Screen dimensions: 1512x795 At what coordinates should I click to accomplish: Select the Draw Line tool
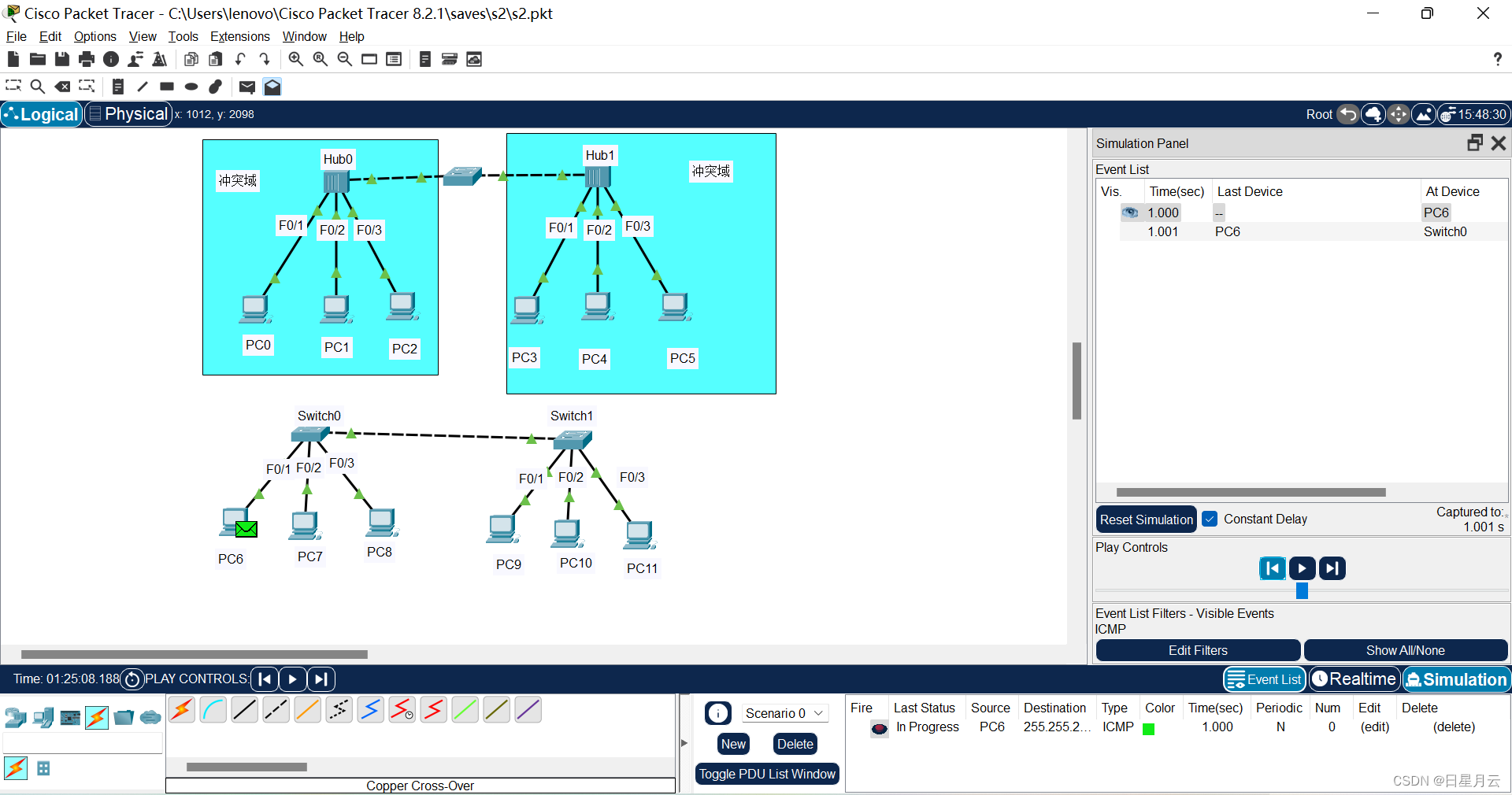(143, 87)
